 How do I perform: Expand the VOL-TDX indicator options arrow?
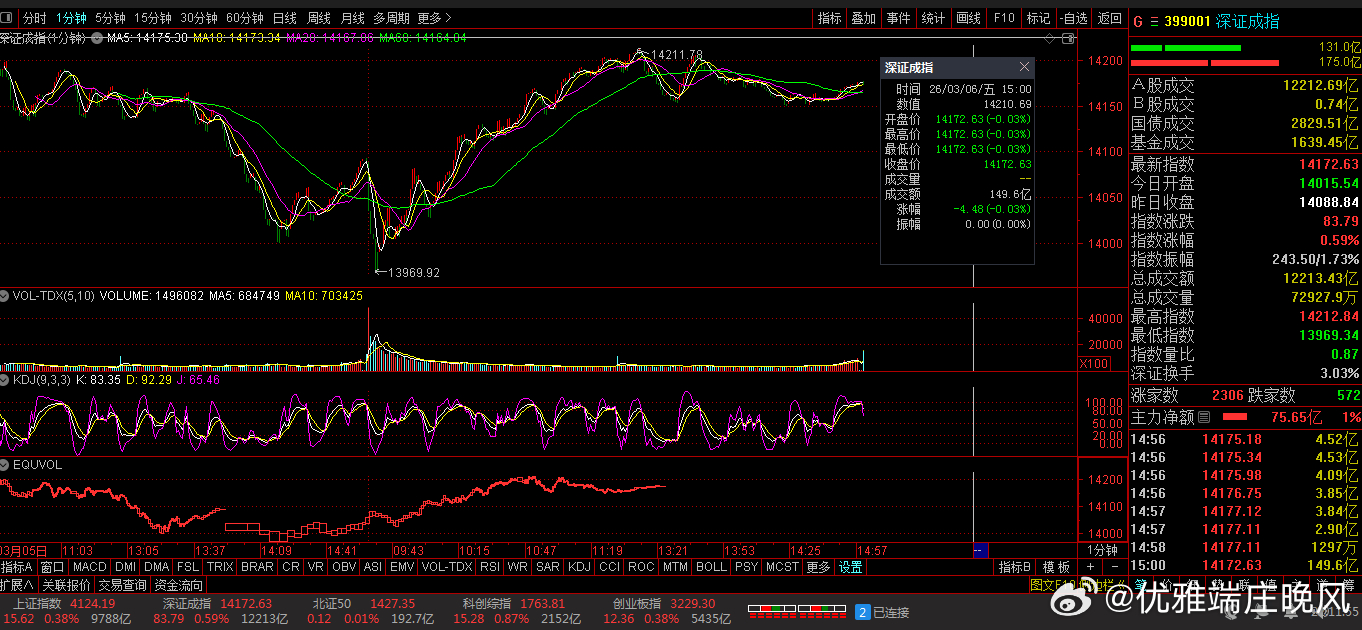coord(6,296)
